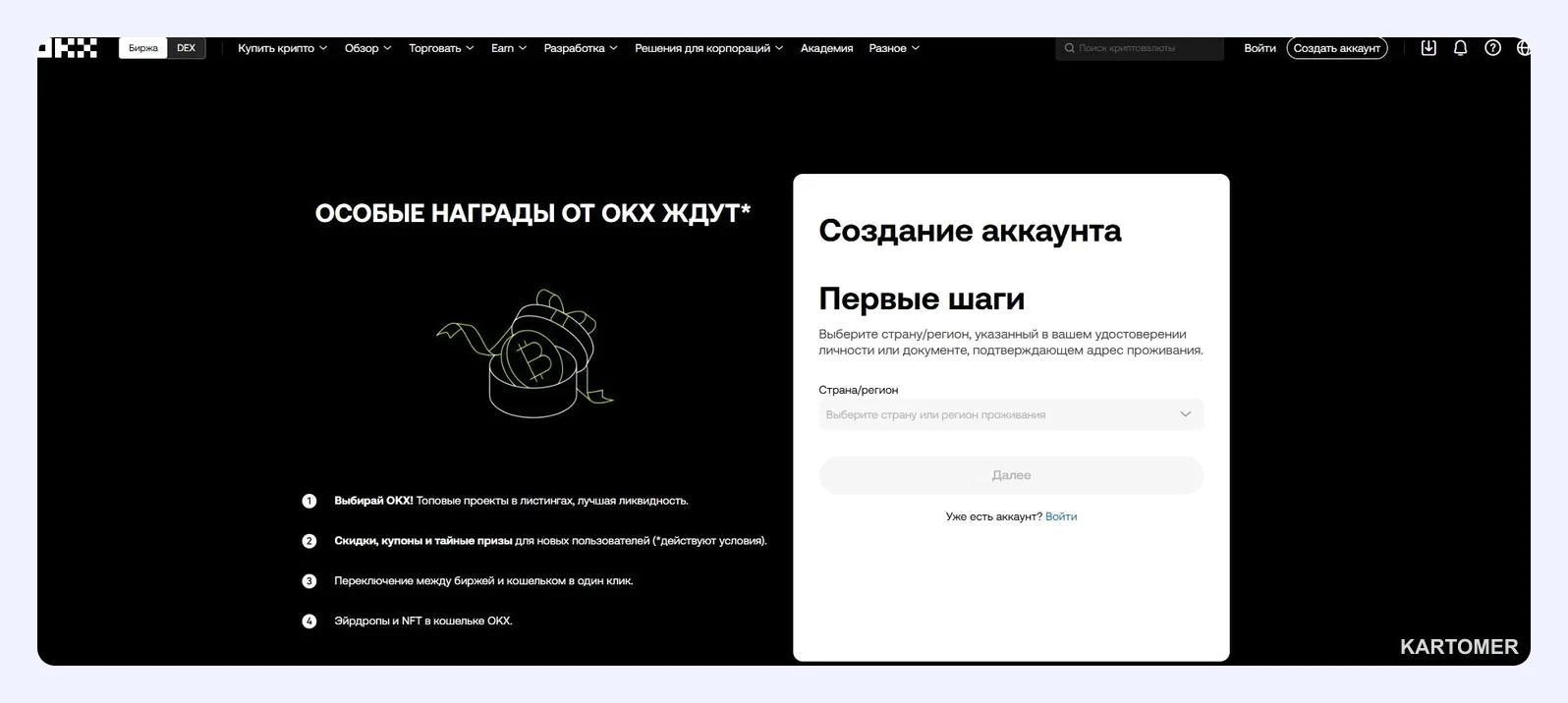Screen dimensions: 1568x703
Task: Click the Эйрдропы и NFT line
Action: click(x=422, y=622)
